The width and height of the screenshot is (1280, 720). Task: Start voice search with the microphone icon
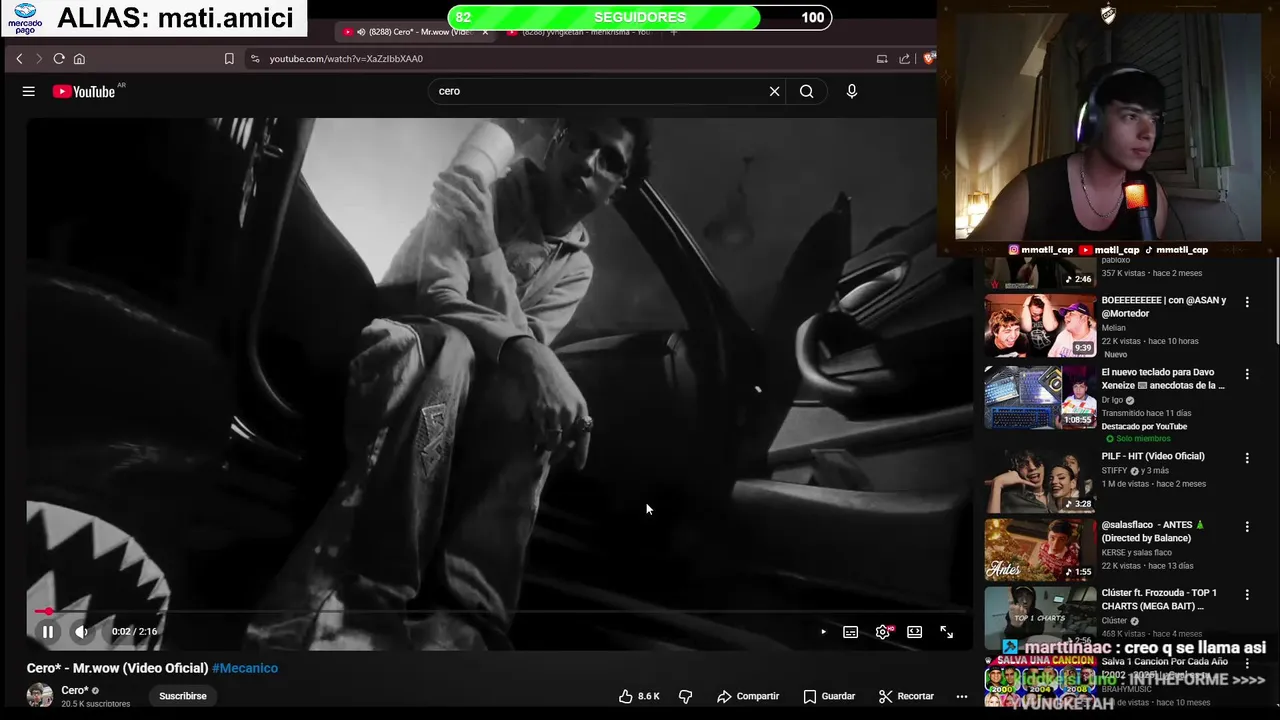pos(852,91)
